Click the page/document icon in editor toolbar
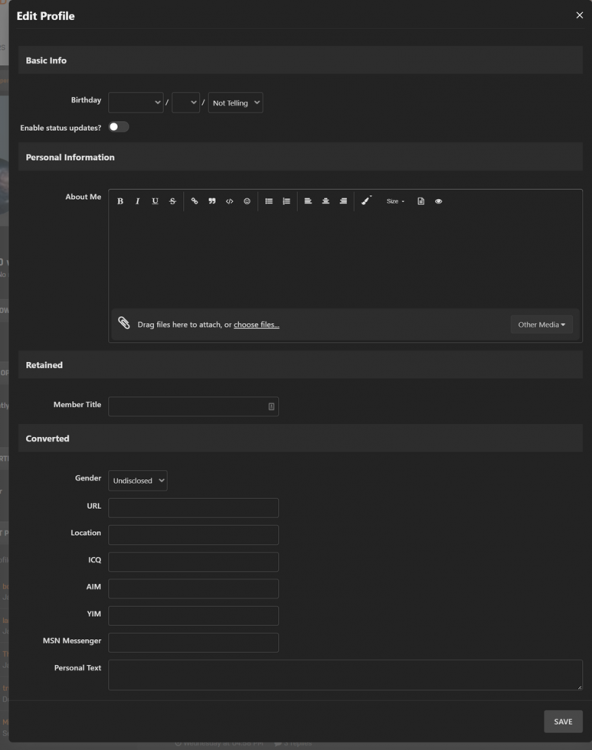The image size is (592, 750). coord(421,201)
